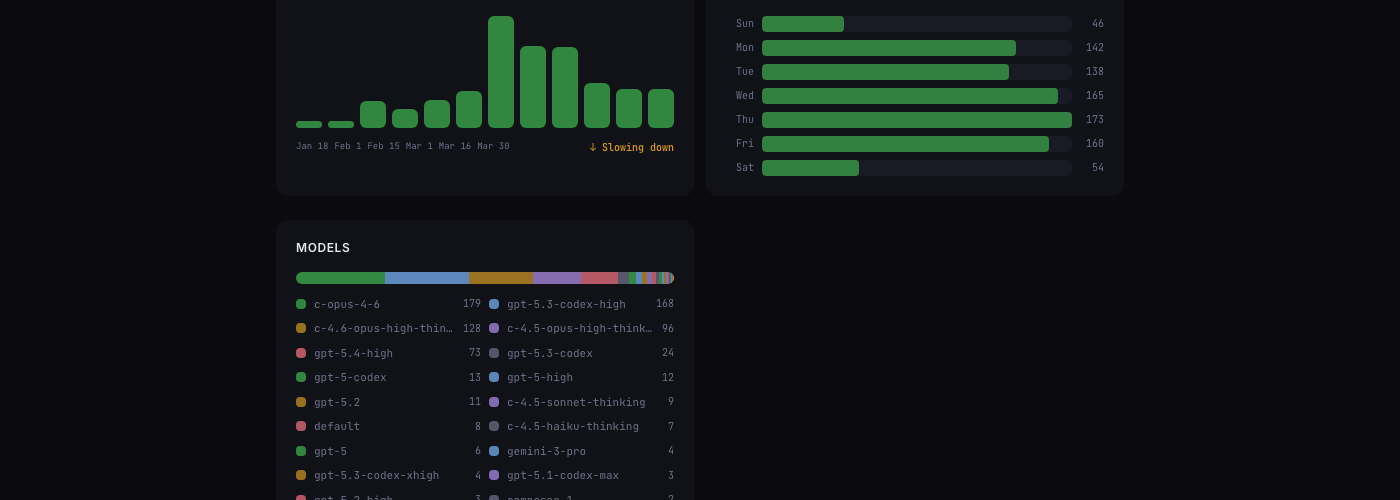Viewport: 1400px width, 500px height.
Task: Click the MODELS section heading
Action: (323, 248)
